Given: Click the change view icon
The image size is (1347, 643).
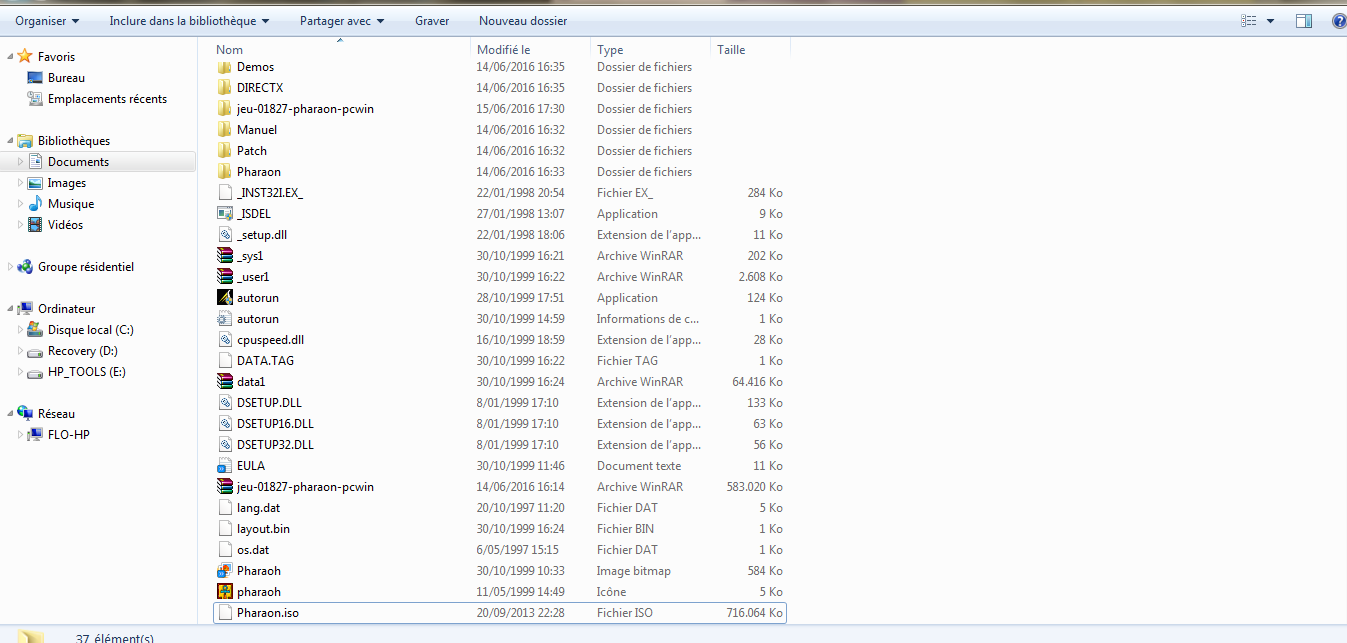Looking at the screenshot, I should (x=1249, y=20).
